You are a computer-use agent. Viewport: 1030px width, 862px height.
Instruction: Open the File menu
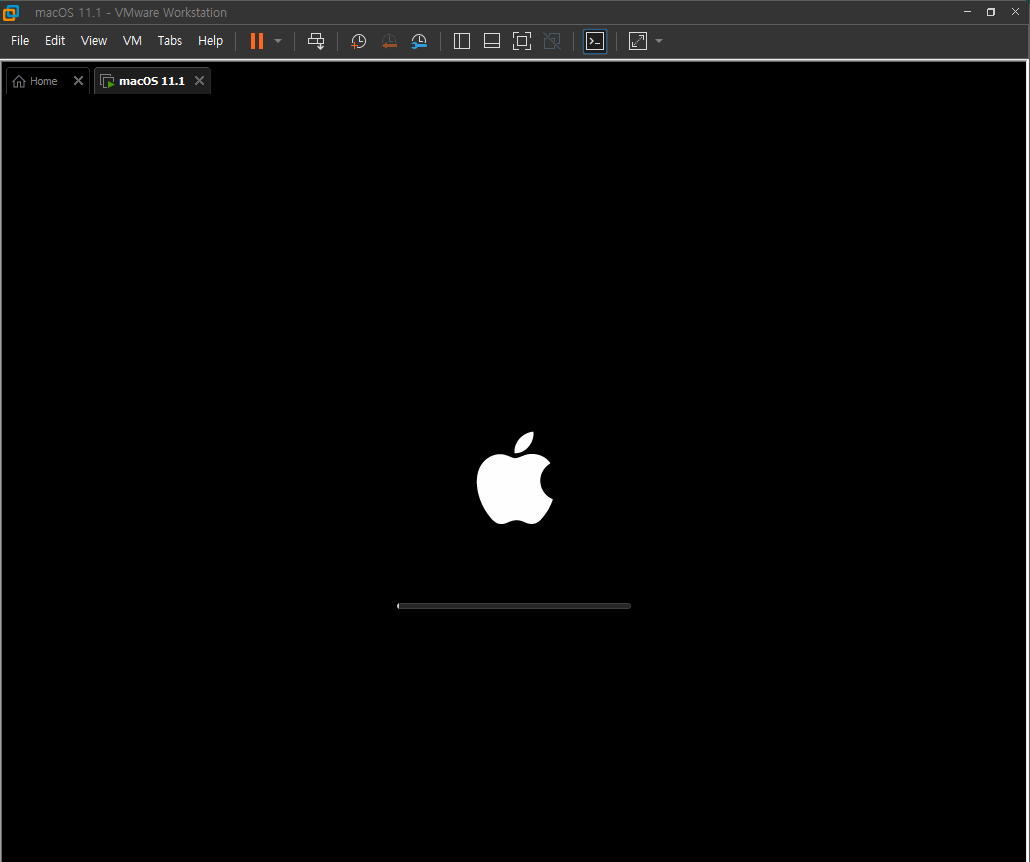20,41
